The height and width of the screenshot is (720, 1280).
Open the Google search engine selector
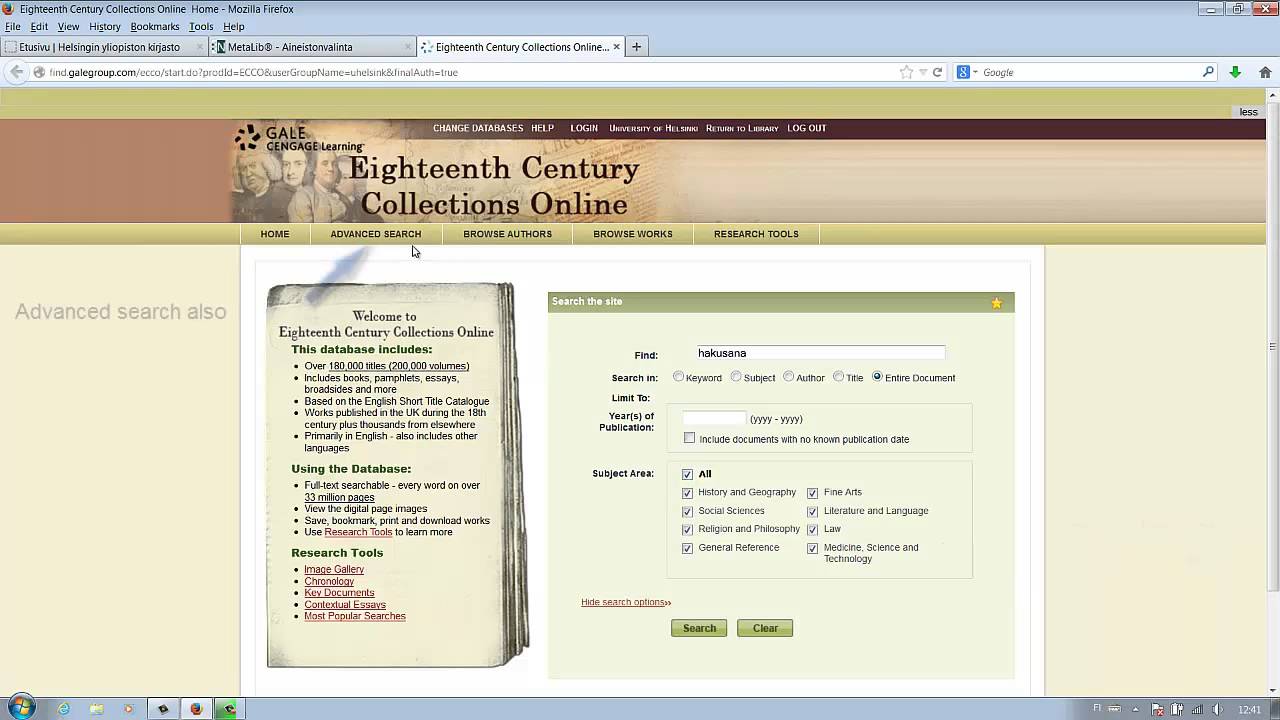coord(966,72)
